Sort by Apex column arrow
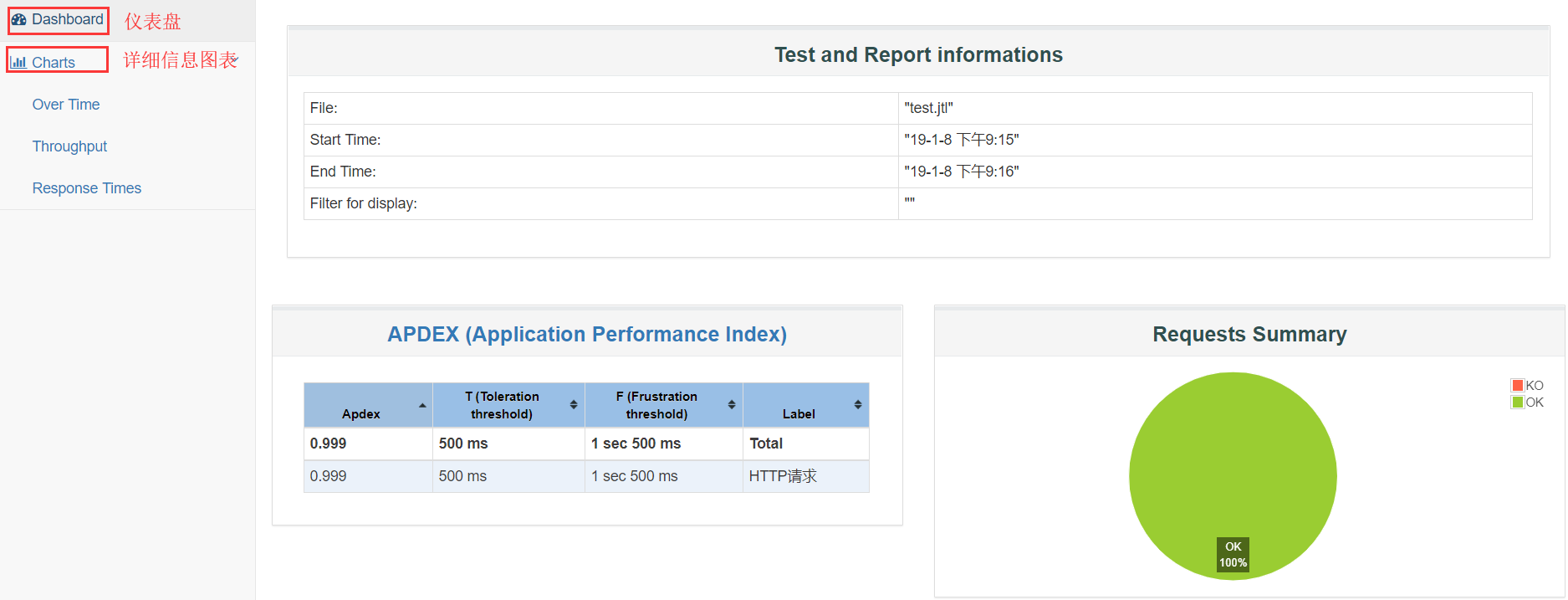 [422, 405]
